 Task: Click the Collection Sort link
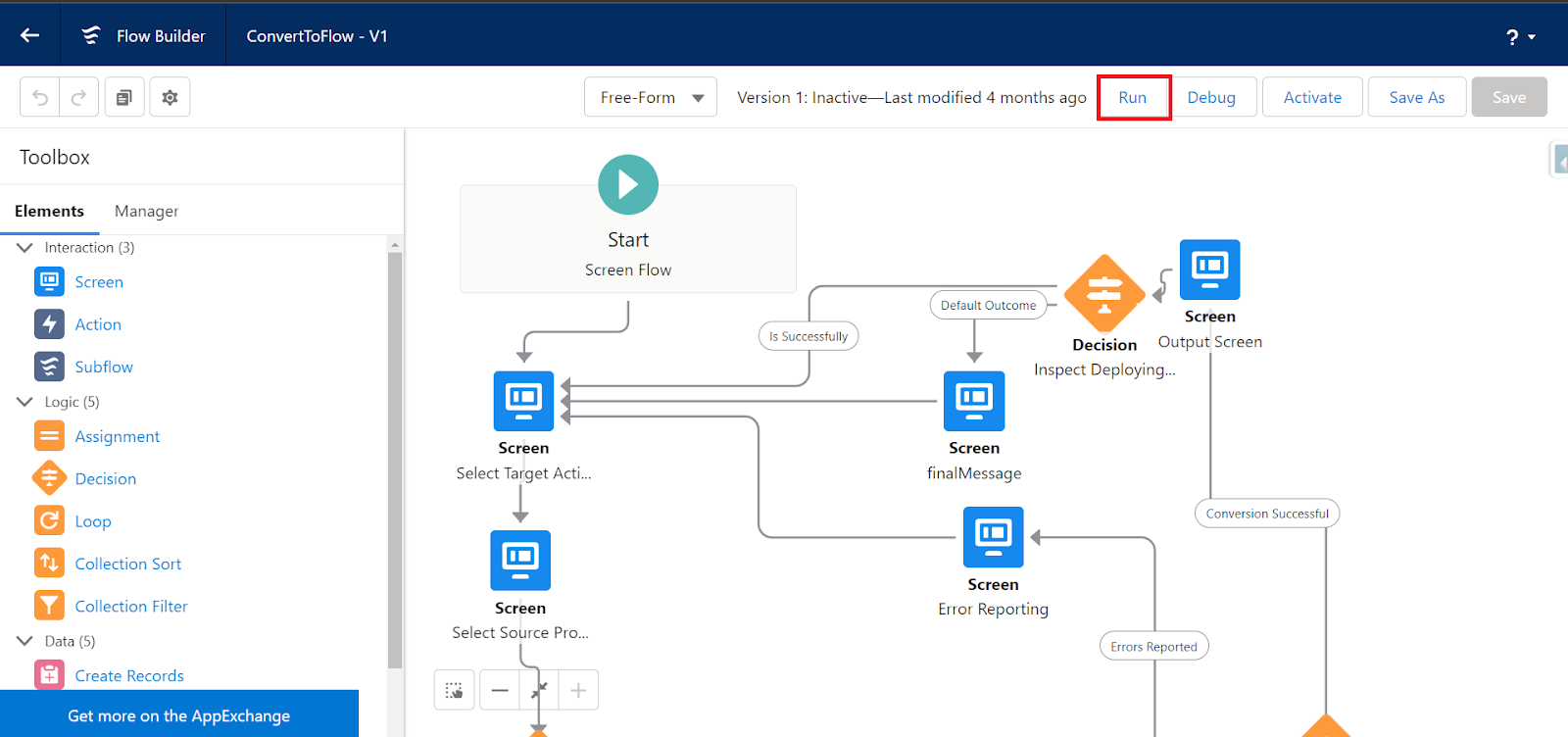pos(128,564)
